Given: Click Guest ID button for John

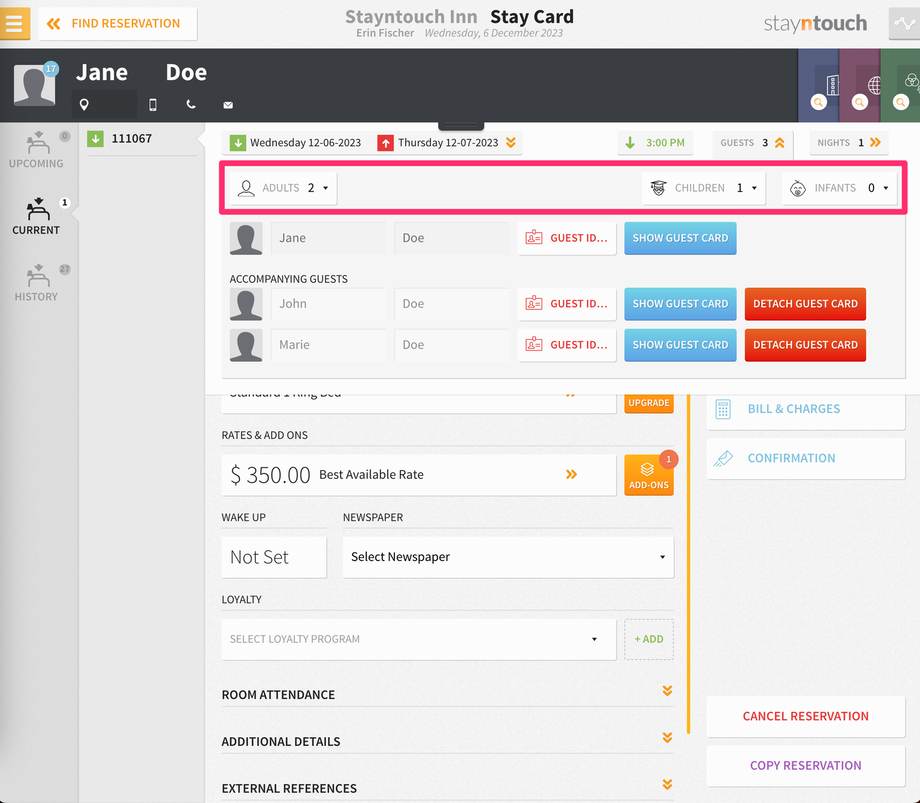Looking at the screenshot, I should (567, 304).
